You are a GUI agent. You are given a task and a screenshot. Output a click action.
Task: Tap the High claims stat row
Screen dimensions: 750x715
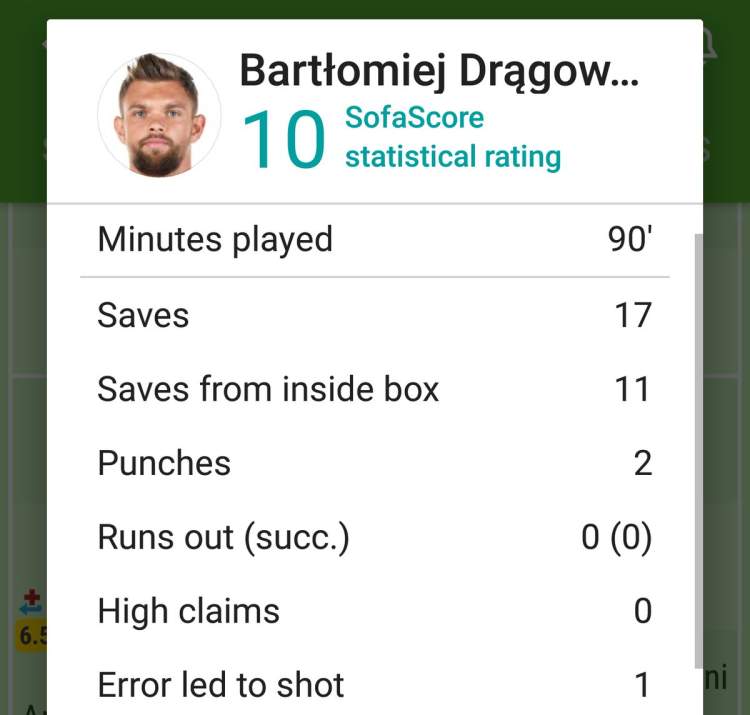pyautogui.click(x=375, y=611)
